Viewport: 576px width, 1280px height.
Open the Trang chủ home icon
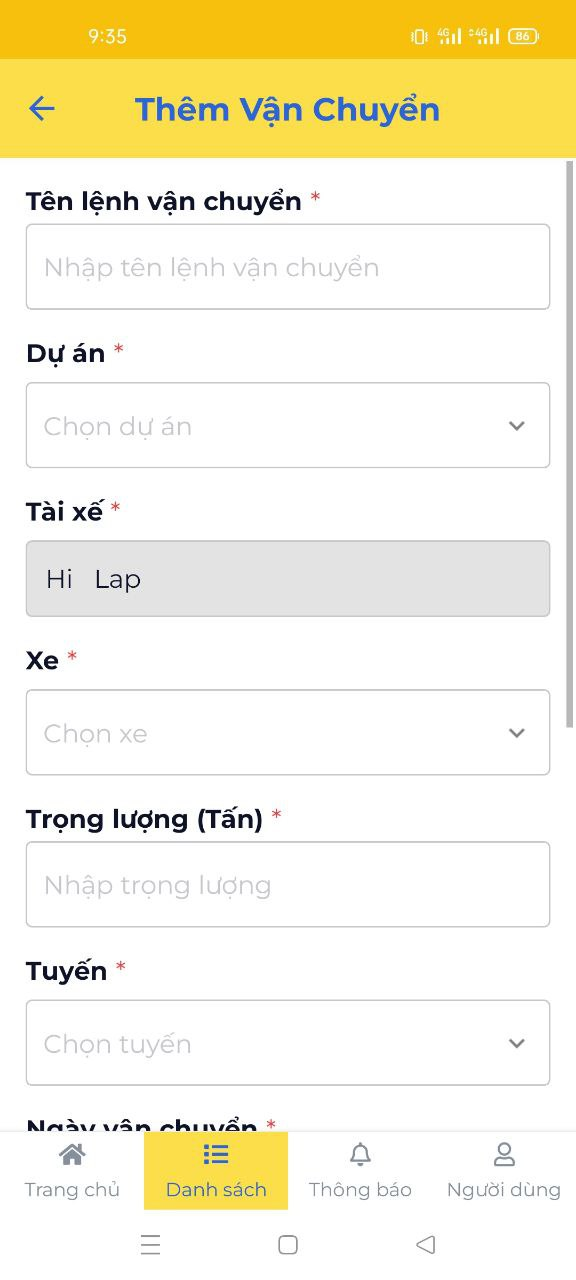click(72, 1155)
